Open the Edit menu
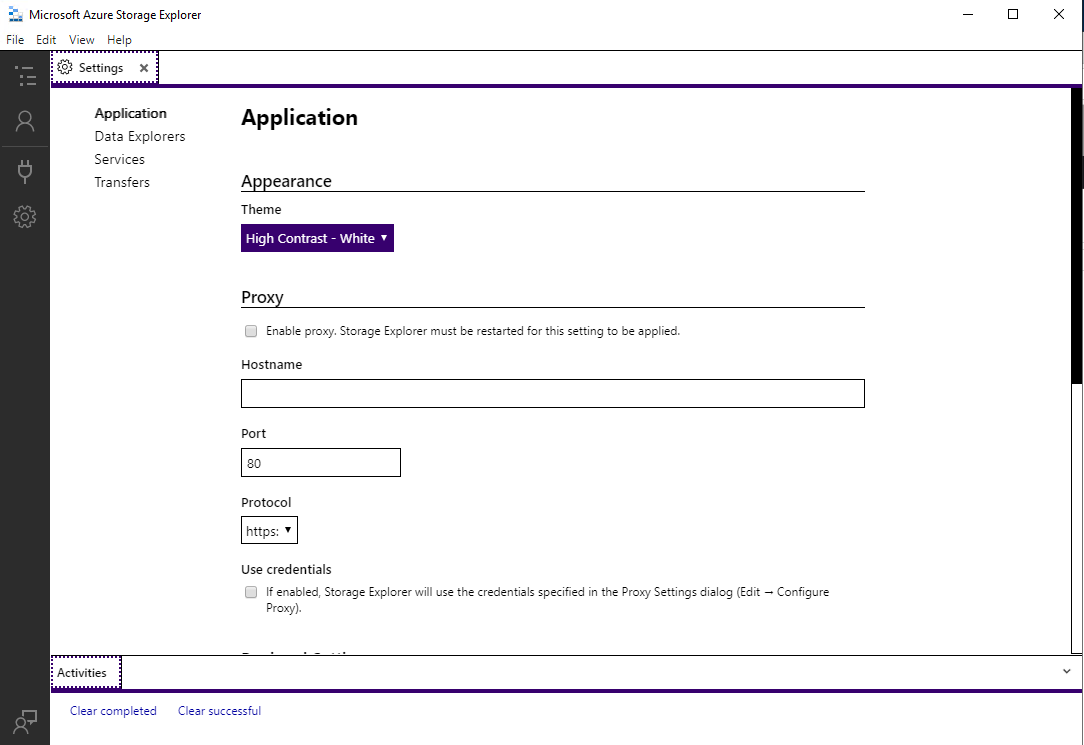This screenshot has height=745, width=1084. click(x=46, y=39)
